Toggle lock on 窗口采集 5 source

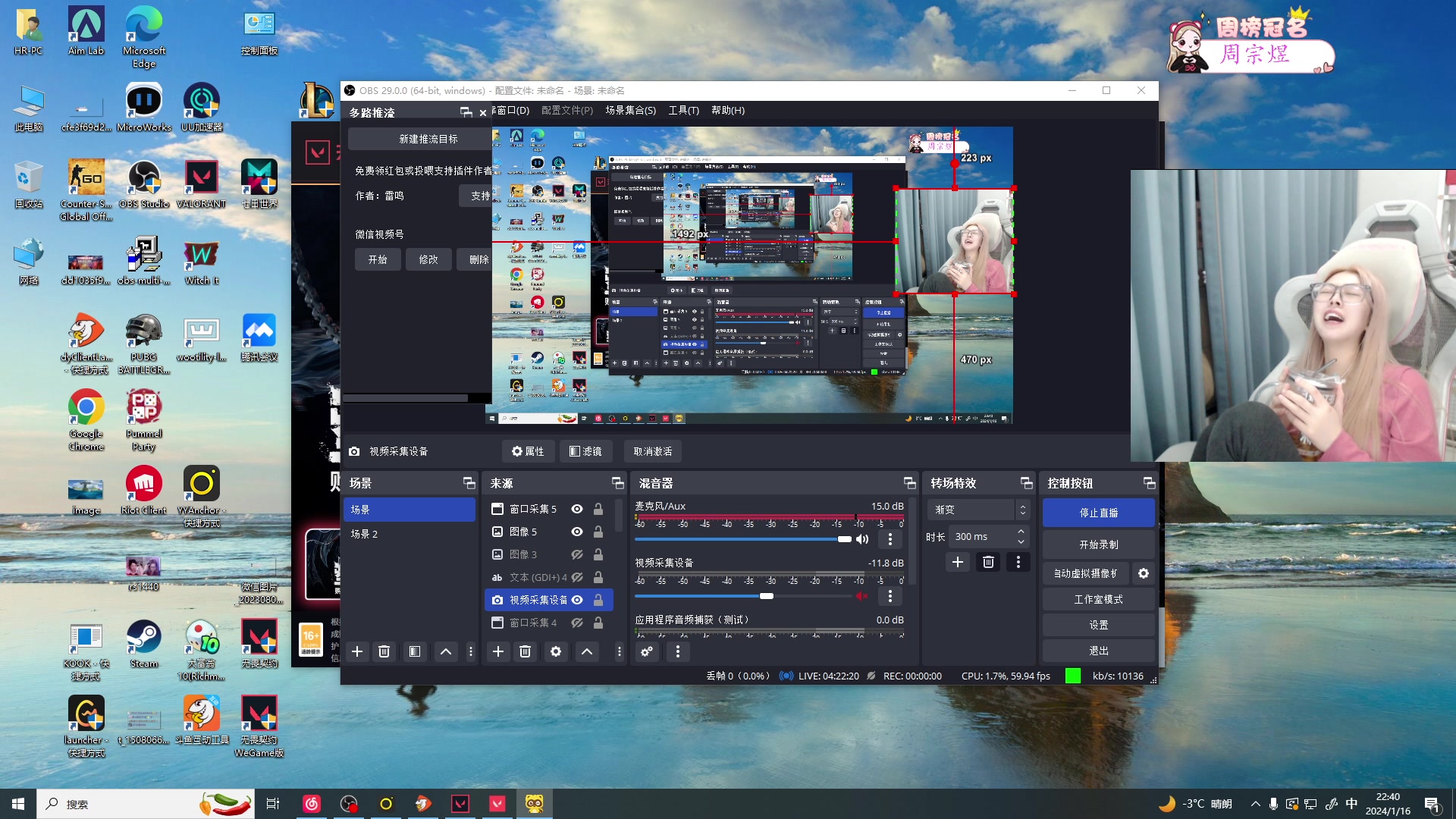[598, 509]
